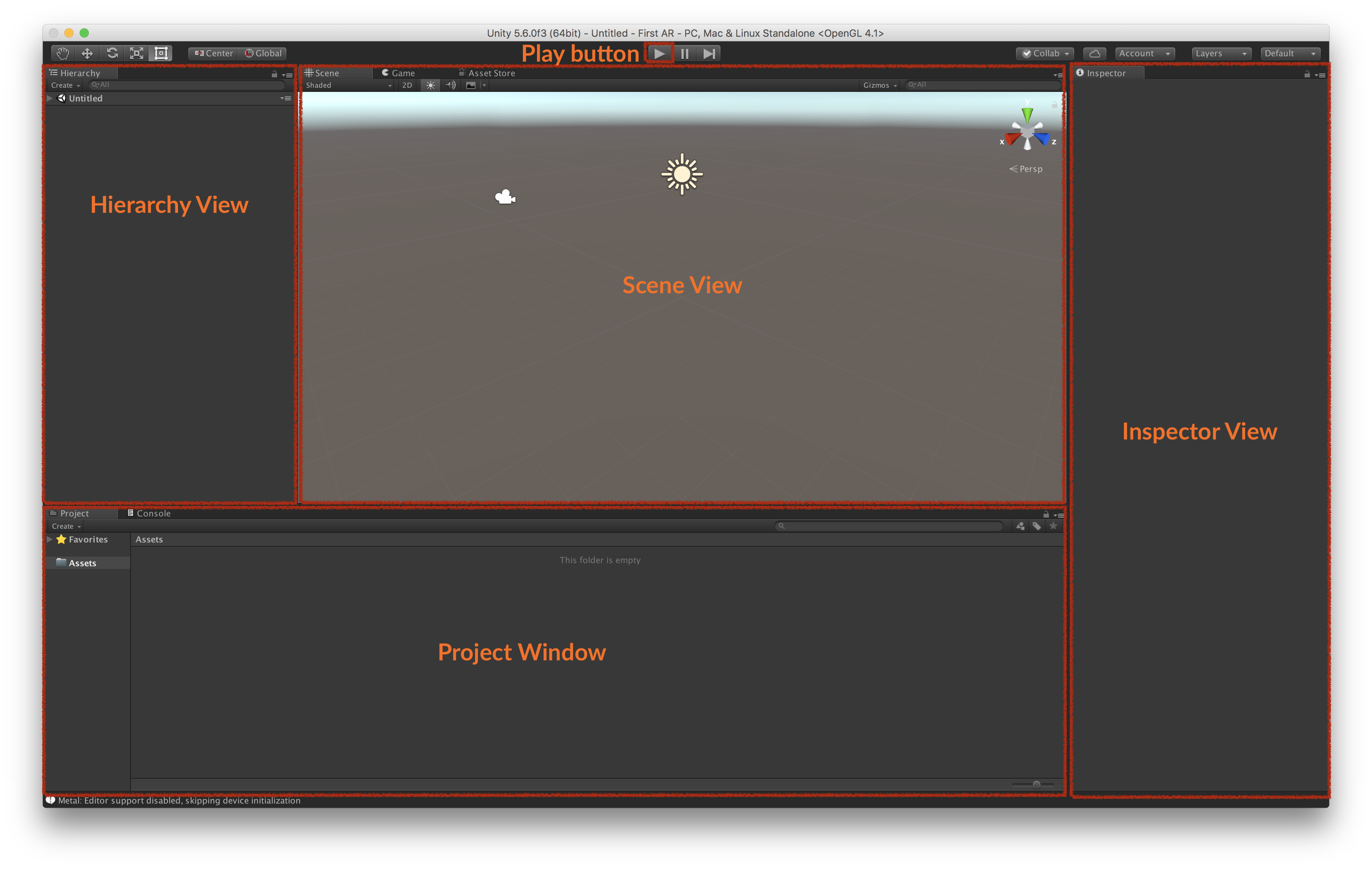
Task: Select the Rotate tool icon
Action: tap(112, 53)
